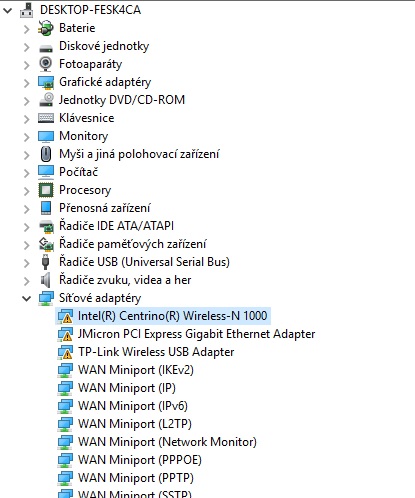This screenshot has width=415, height=498.
Task: Select WAN Miniport (PPPOE) entry
Action: coord(140,460)
